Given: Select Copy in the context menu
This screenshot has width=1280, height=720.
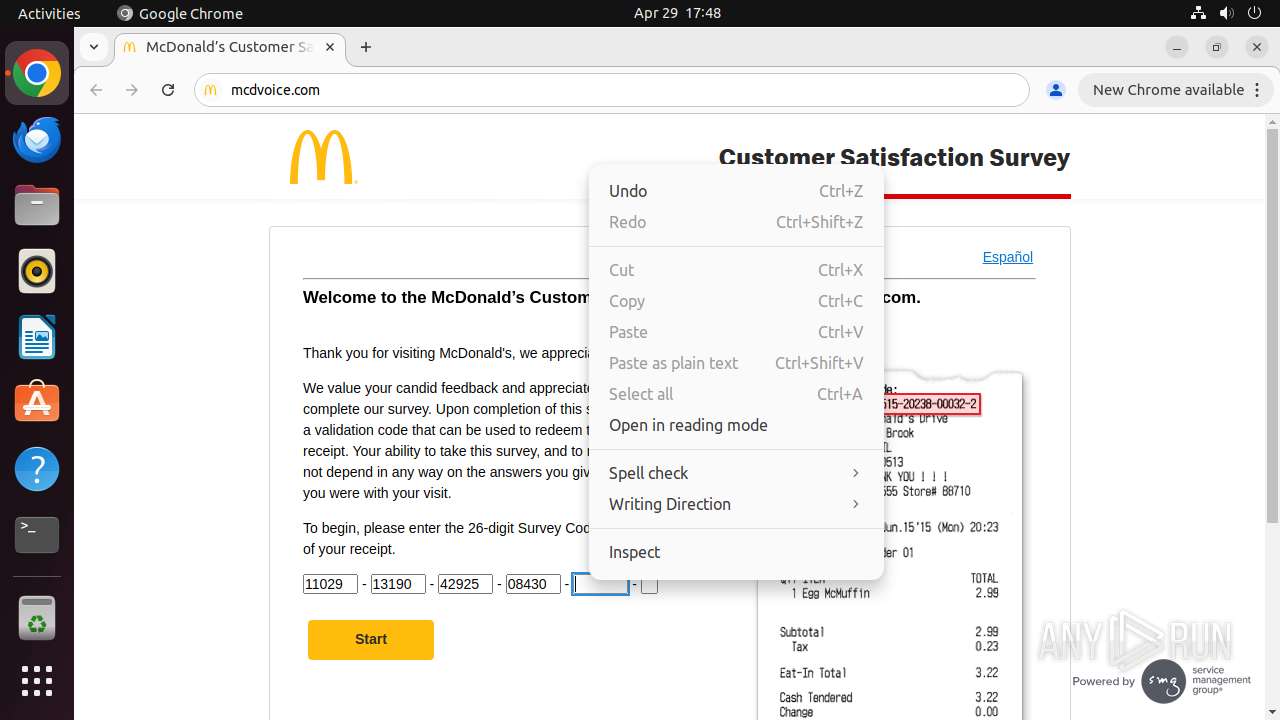Looking at the screenshot, I should pyautogui.click(x=736, y=301).
